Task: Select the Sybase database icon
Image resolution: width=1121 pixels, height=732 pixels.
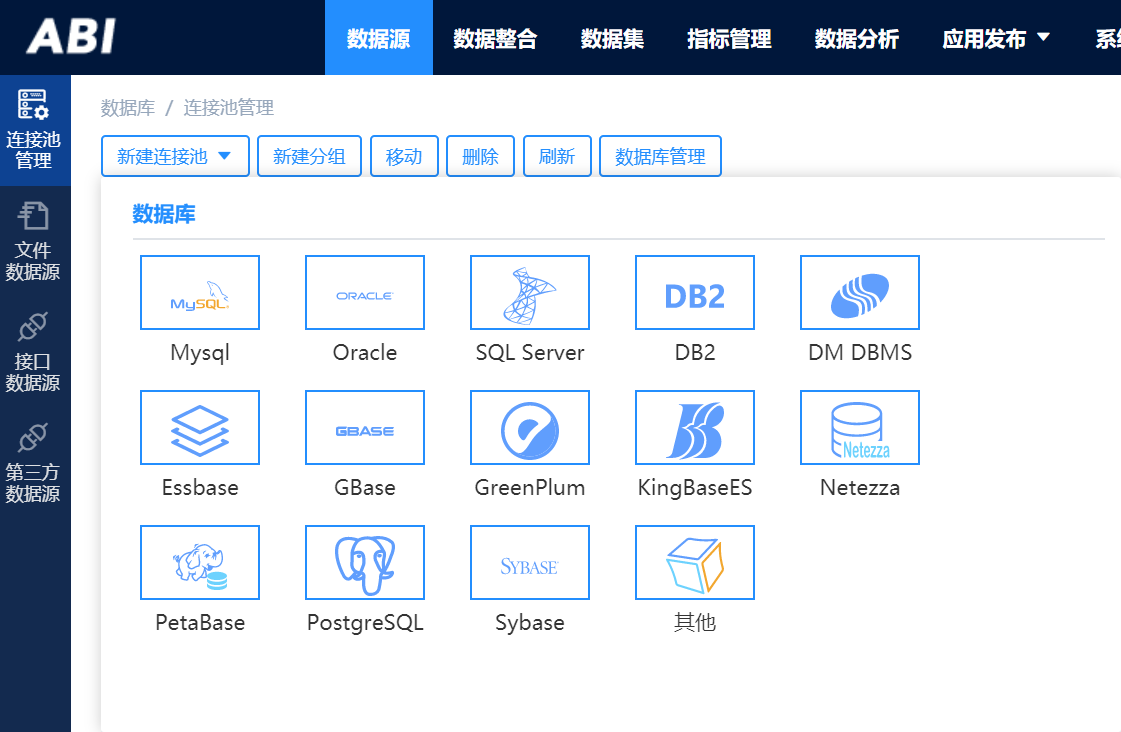Action: click(x=530, y=563)
